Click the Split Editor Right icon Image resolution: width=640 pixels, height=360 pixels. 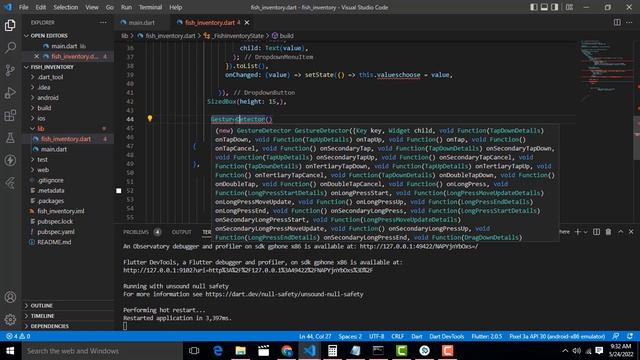(x=617, y=22)
